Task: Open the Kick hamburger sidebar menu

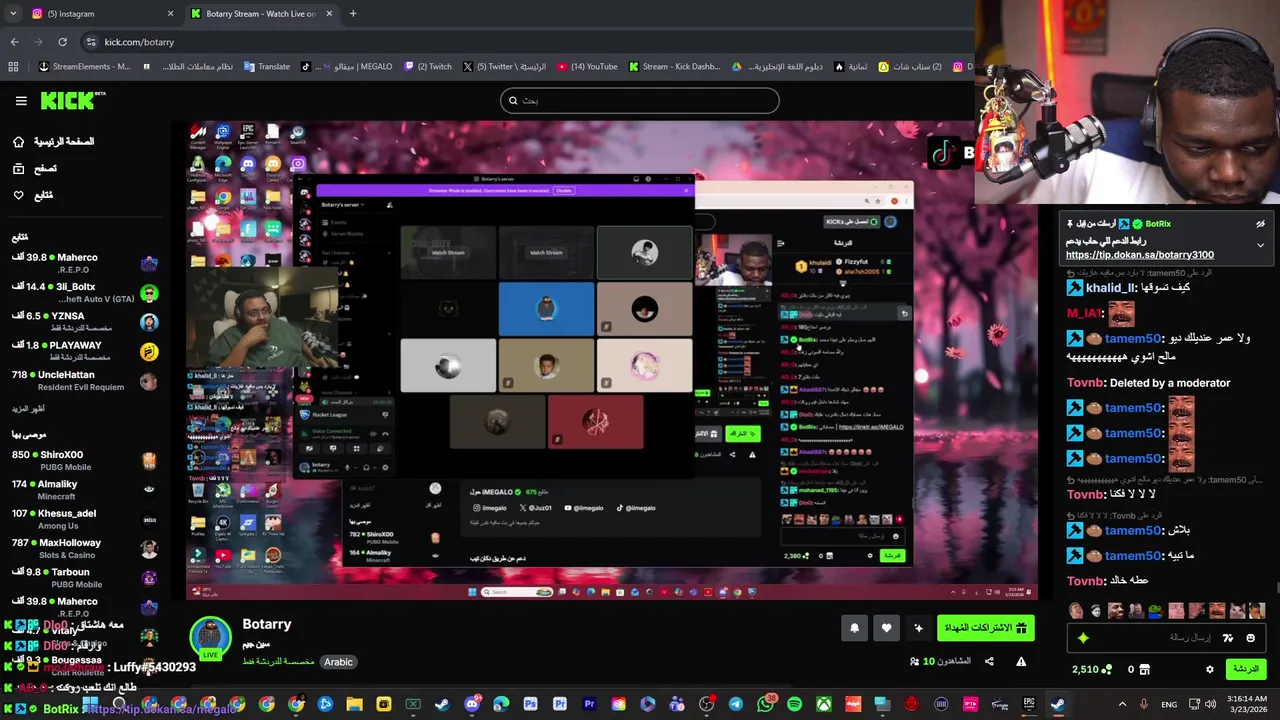Action: [x=21, y=101]
